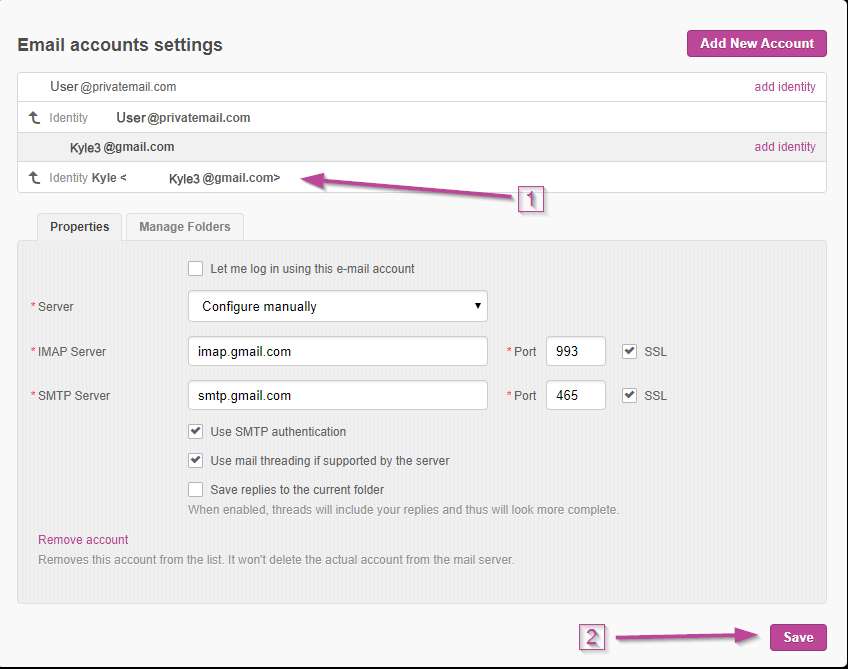
Task: Click 'add identity' for User@privatemail.com
Action: (x=784, y=87)
